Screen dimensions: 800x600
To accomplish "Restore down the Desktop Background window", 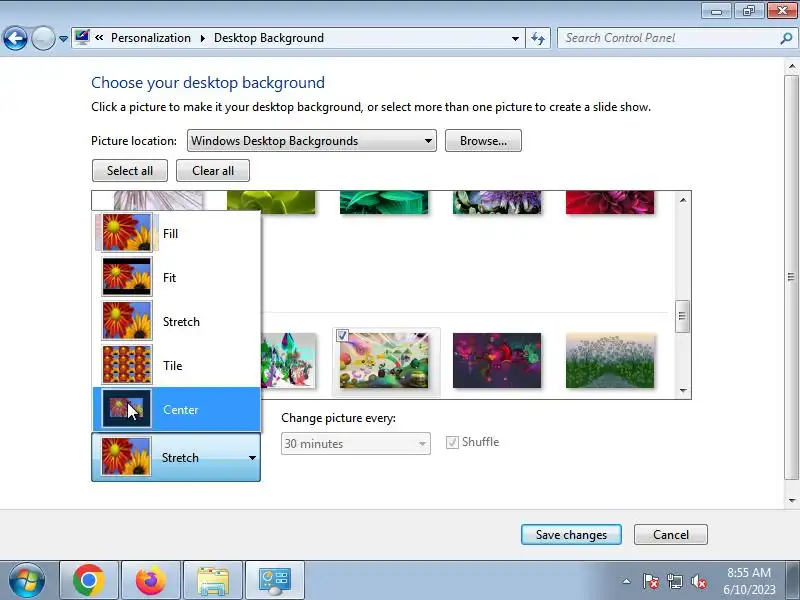I will (748, 11).
